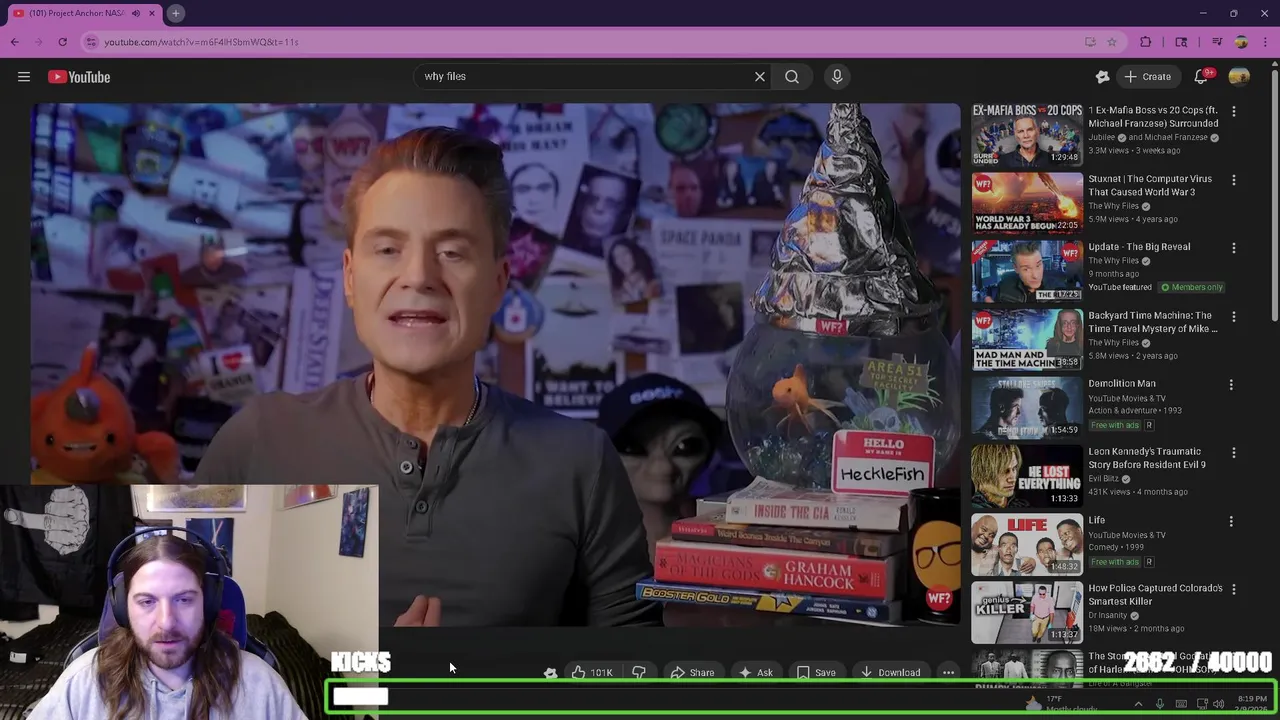The image size is (1280, 720).
Task: Click the icon left of the like button
Action: 550,673
